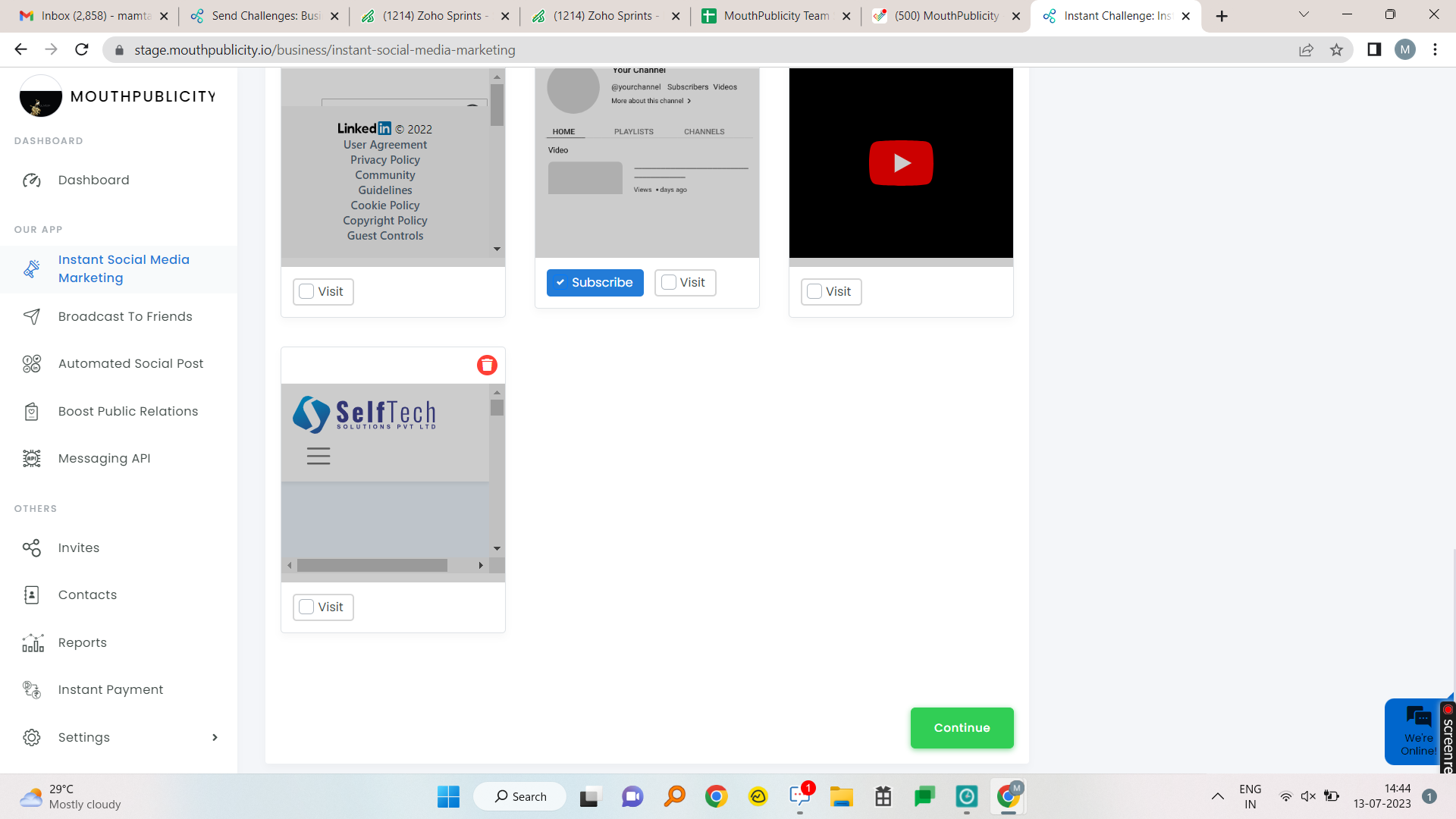The image size is (1456, 819).
Task: Open the clock and date panel
Action: tap(1382, 796)
